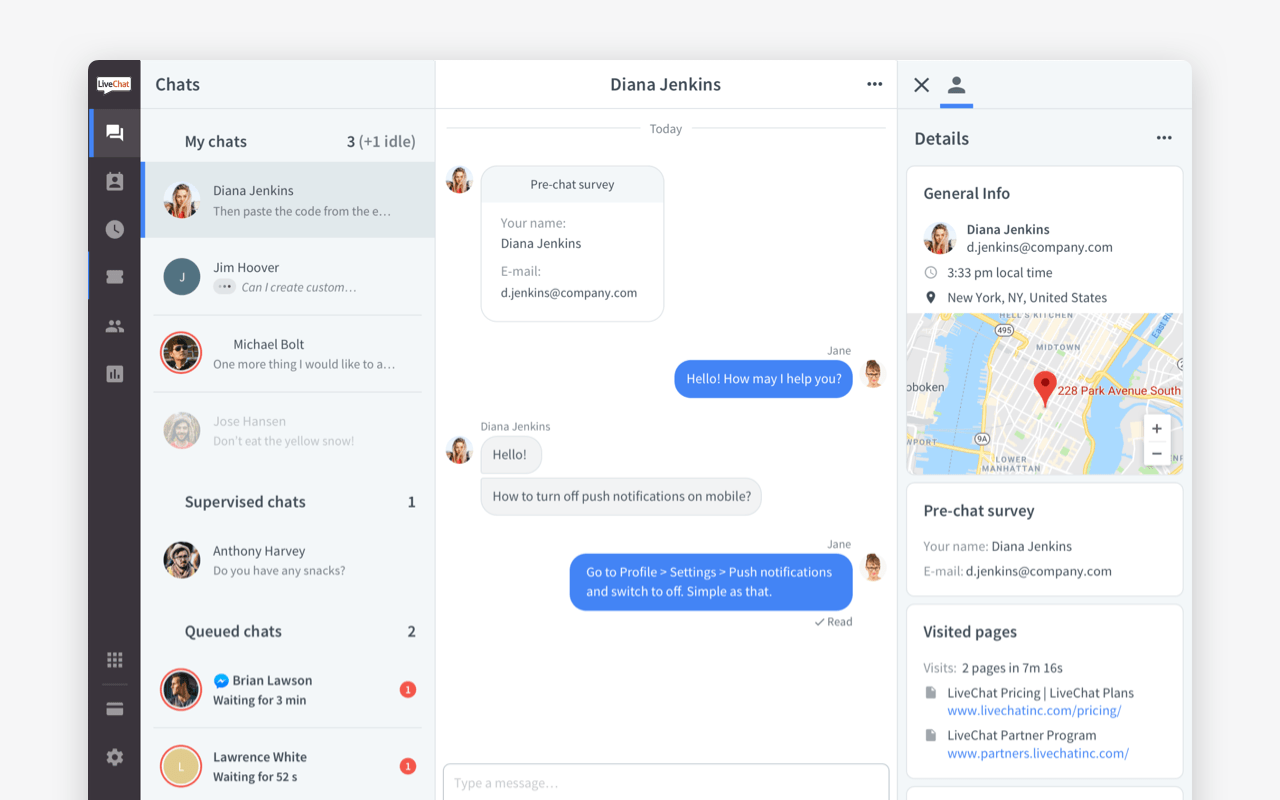Zoom out on the map
Screen dimensions: 1280x800
[1157, 453]
